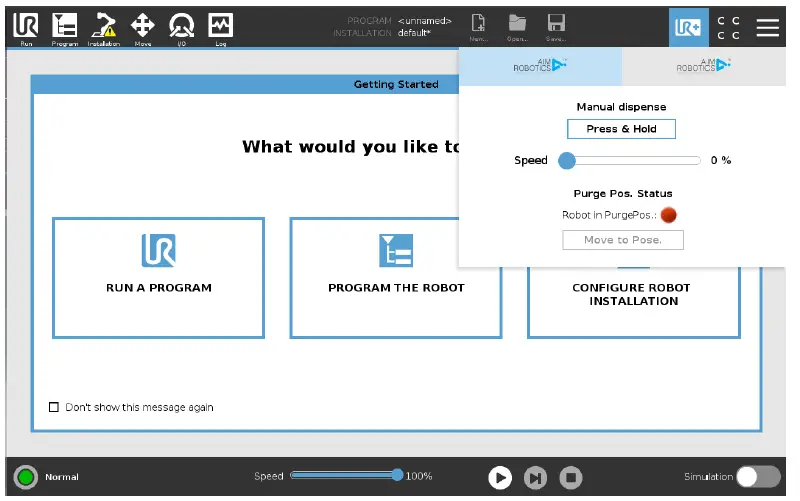Screen dimensions: 800x501
Task: Check Don't show this message again
Action: point(54,407)
